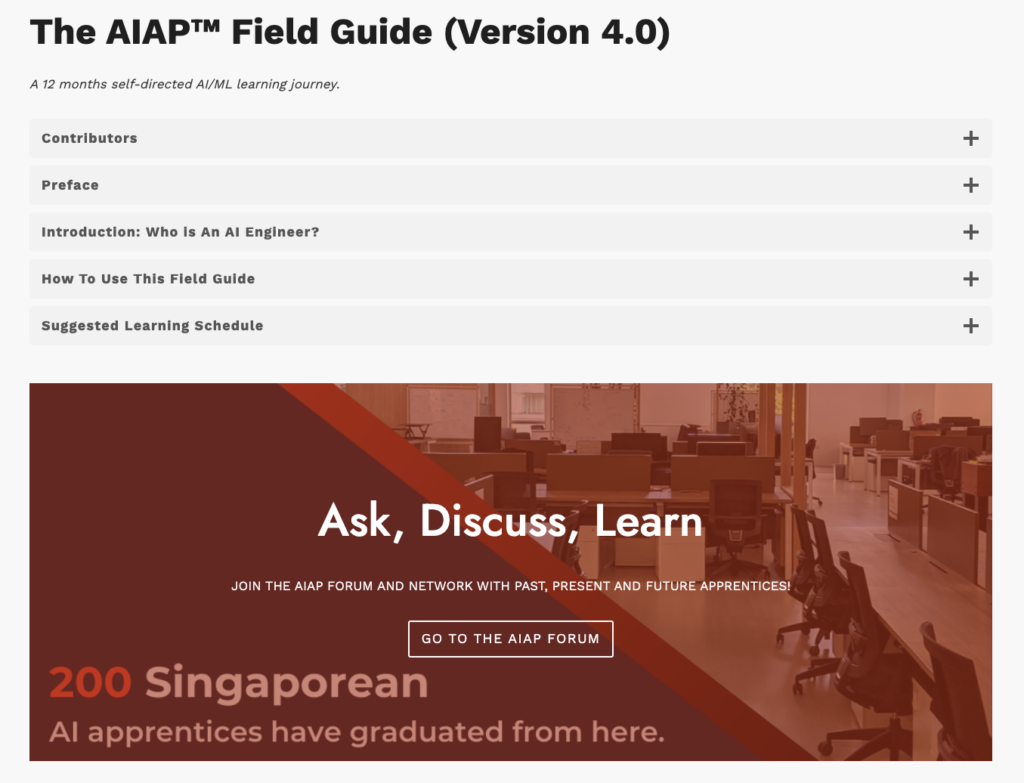Click the plus icon beside Preface
The width and height of the screenshot is (1024, 783).
coord(970,185)
